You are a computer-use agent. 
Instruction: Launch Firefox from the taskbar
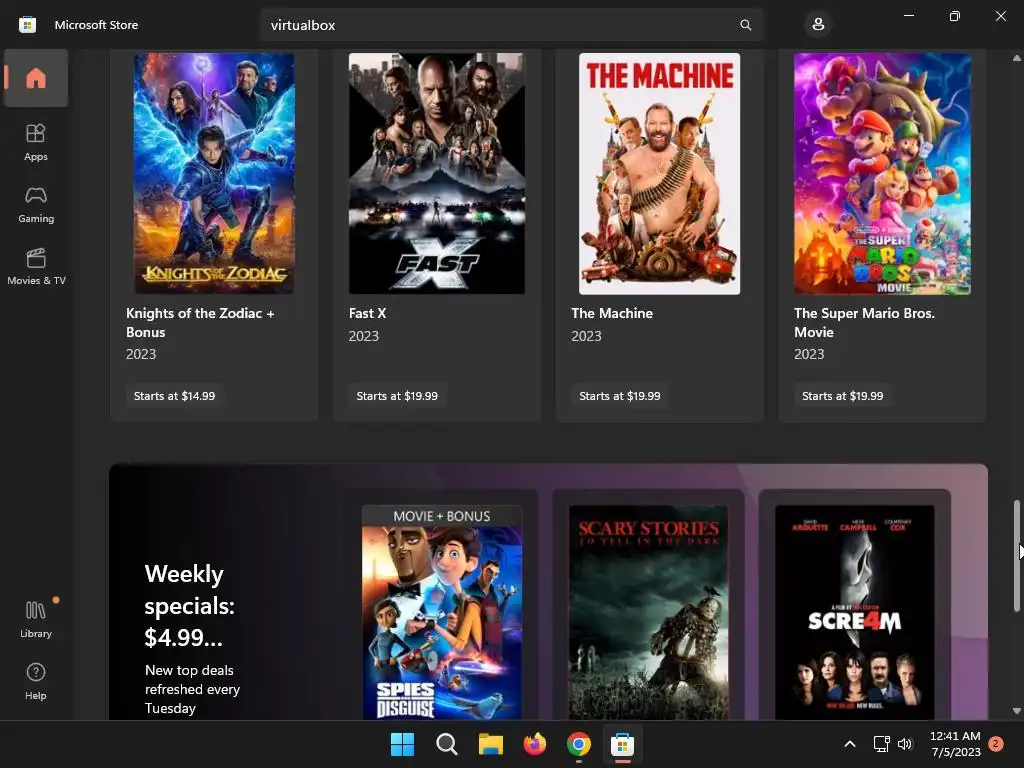pyautogui.click(x=535, y=744)
